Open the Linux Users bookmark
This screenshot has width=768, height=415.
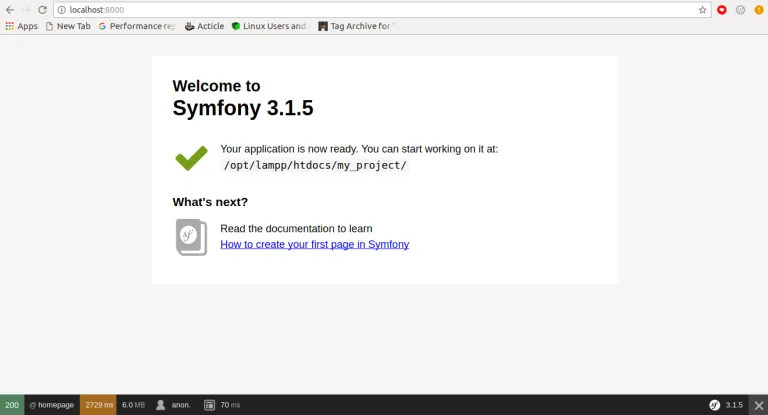pyautogui.click(x=270, y=26)
